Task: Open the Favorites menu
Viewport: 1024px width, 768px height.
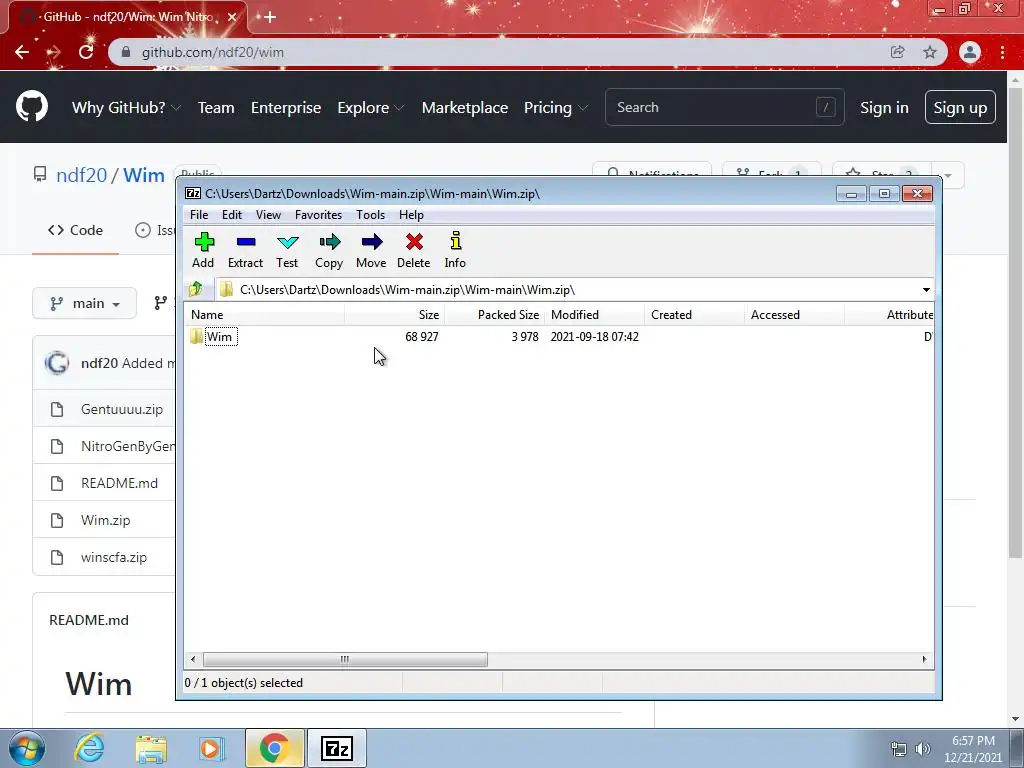Action: (319, 215)
